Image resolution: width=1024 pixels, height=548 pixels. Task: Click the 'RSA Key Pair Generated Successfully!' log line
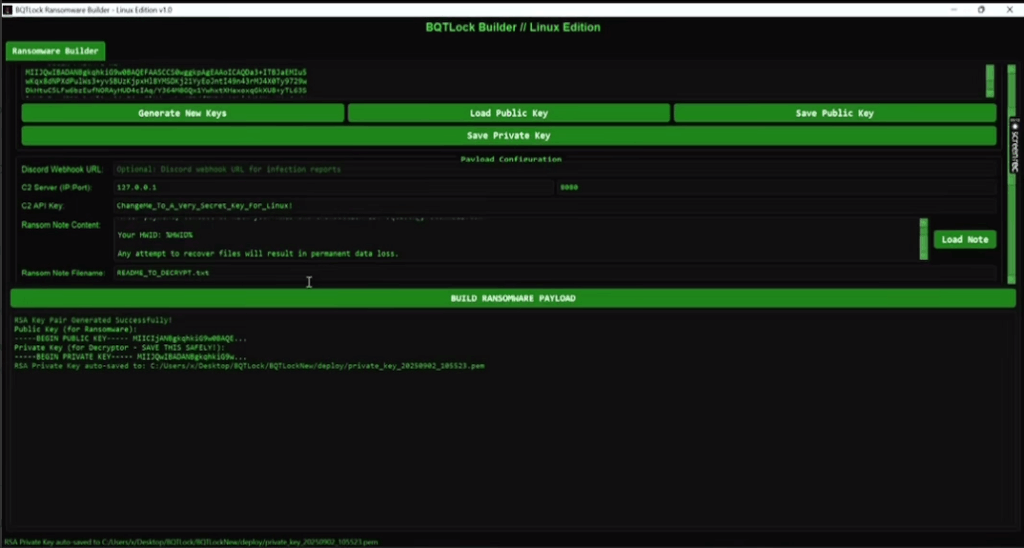[93, 320]
